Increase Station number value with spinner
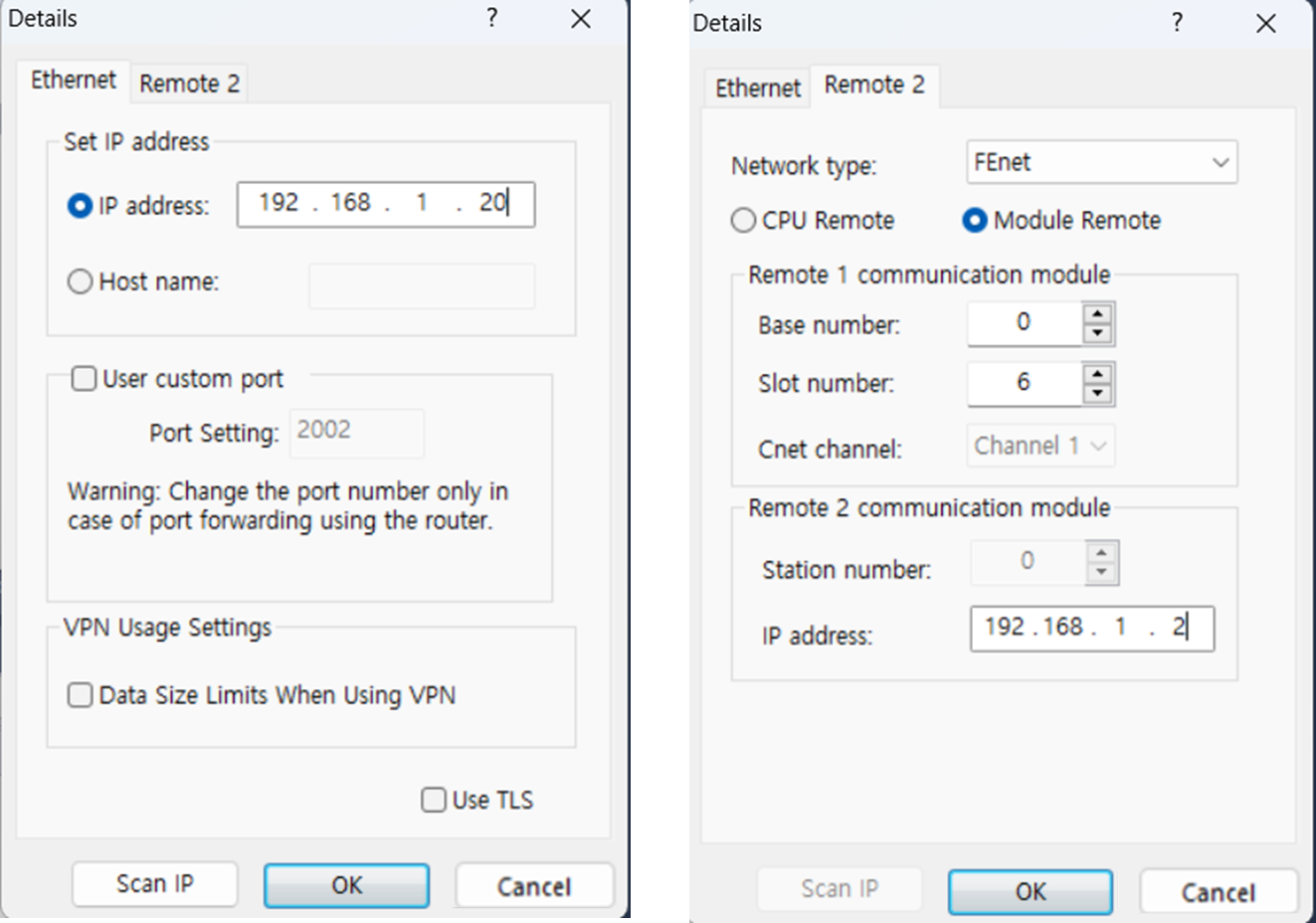 (x=1103, y=554)
